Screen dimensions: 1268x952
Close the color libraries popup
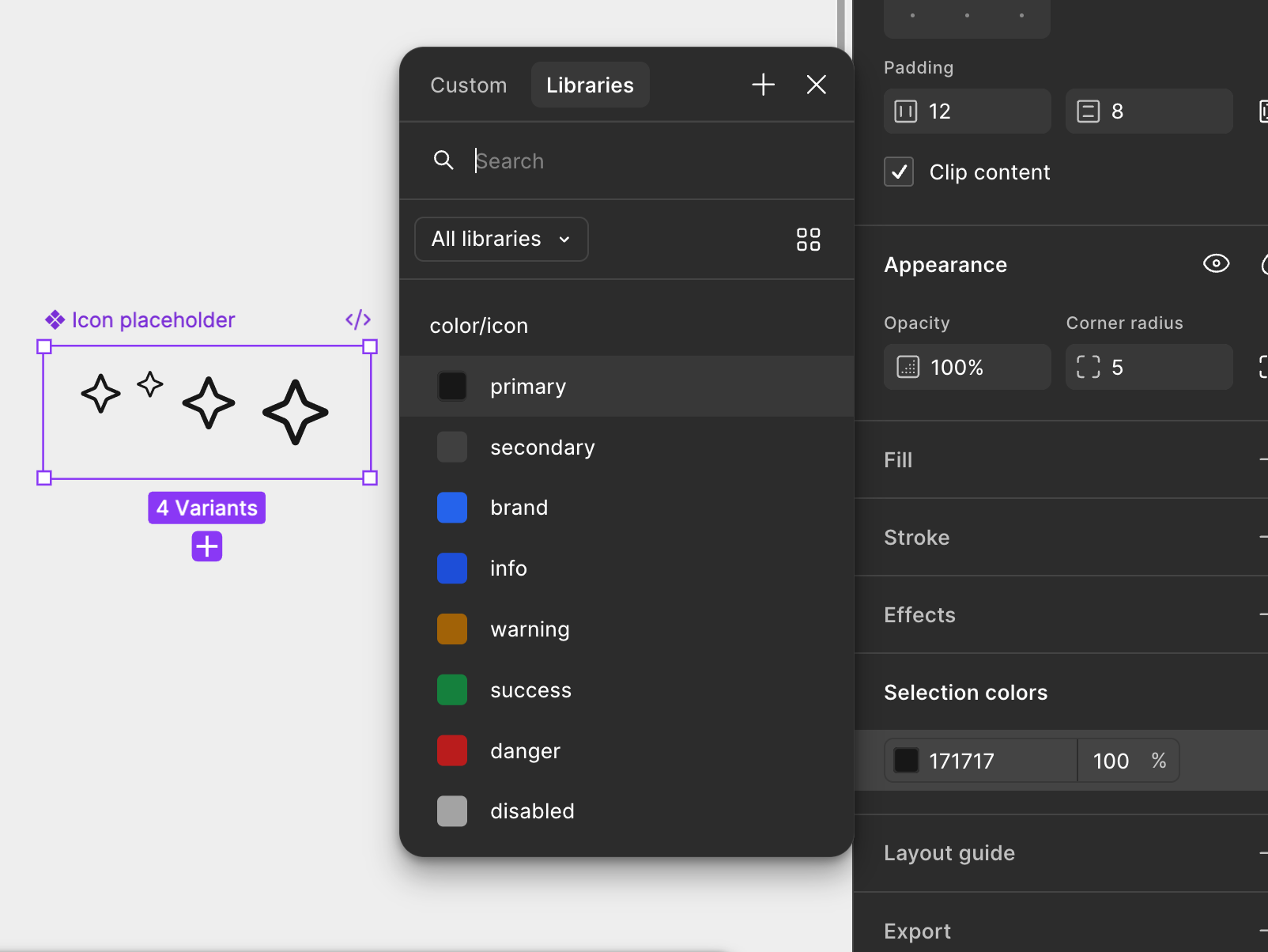(817, 85)
